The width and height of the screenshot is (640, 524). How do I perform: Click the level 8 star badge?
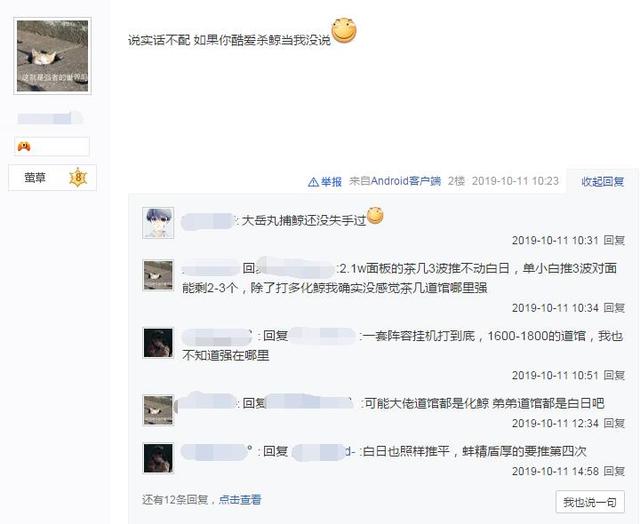[x=78, y=178]
